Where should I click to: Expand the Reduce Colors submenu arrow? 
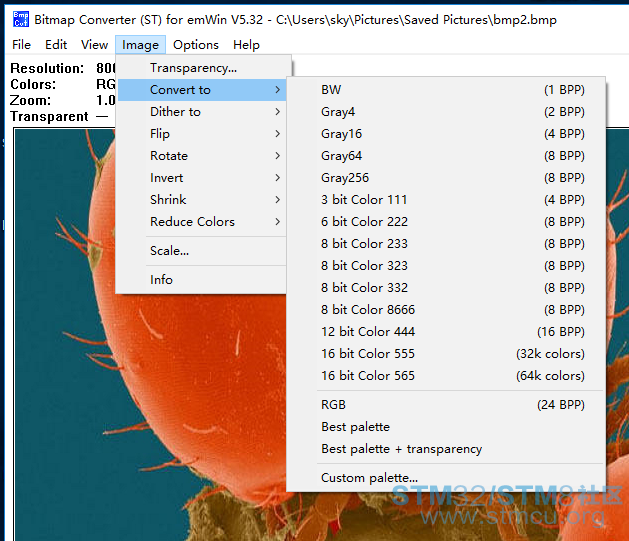pos(278,222)
